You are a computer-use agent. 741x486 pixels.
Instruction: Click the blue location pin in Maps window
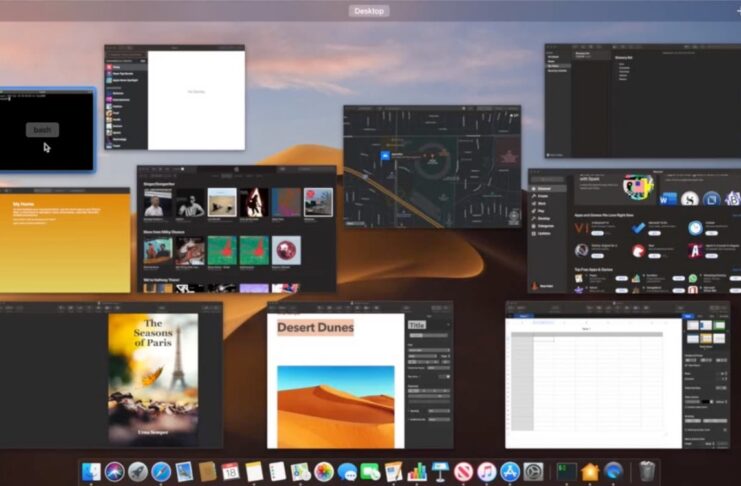pos(385,156)
